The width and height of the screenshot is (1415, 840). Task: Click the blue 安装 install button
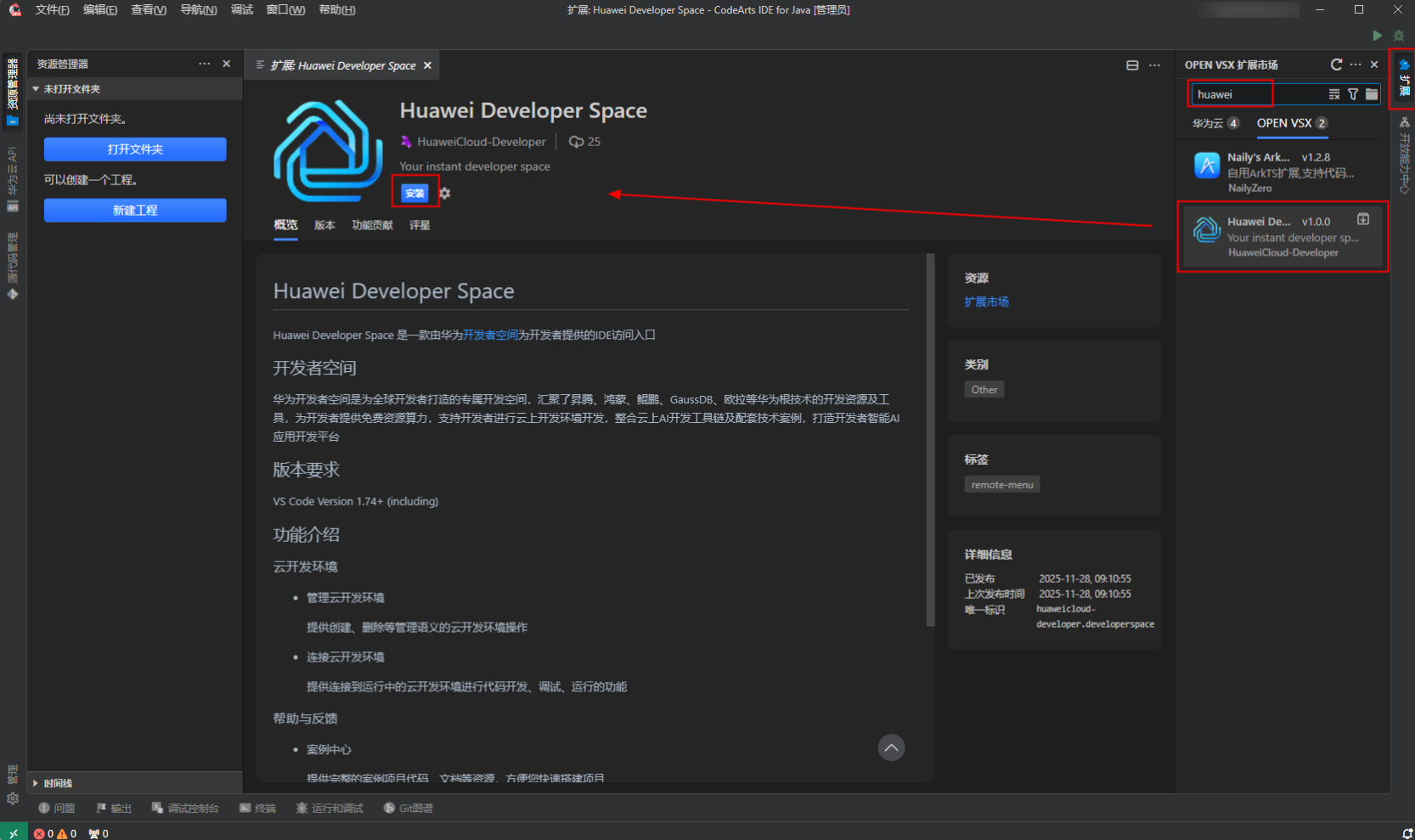tap(414, 194)
